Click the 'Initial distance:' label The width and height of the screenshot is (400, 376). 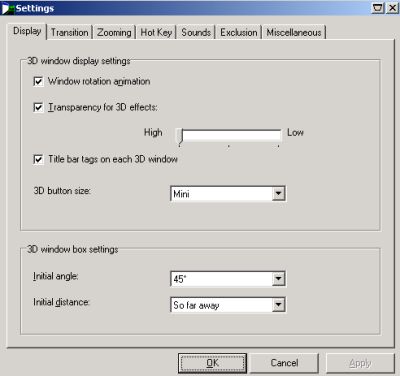pyautogui.click(x=61, y=302)
